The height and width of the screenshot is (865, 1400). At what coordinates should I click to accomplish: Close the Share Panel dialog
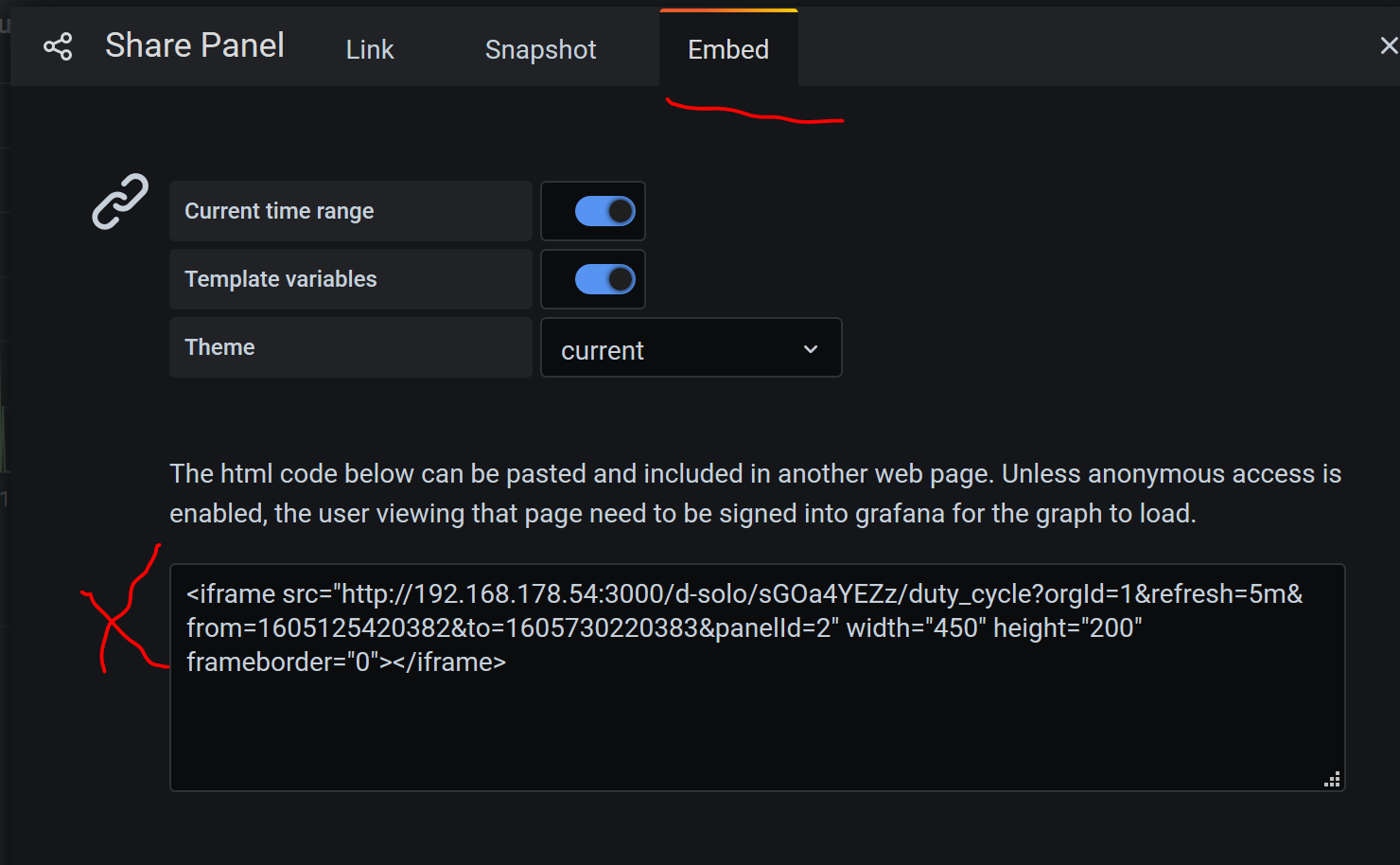coord(1388,45)
